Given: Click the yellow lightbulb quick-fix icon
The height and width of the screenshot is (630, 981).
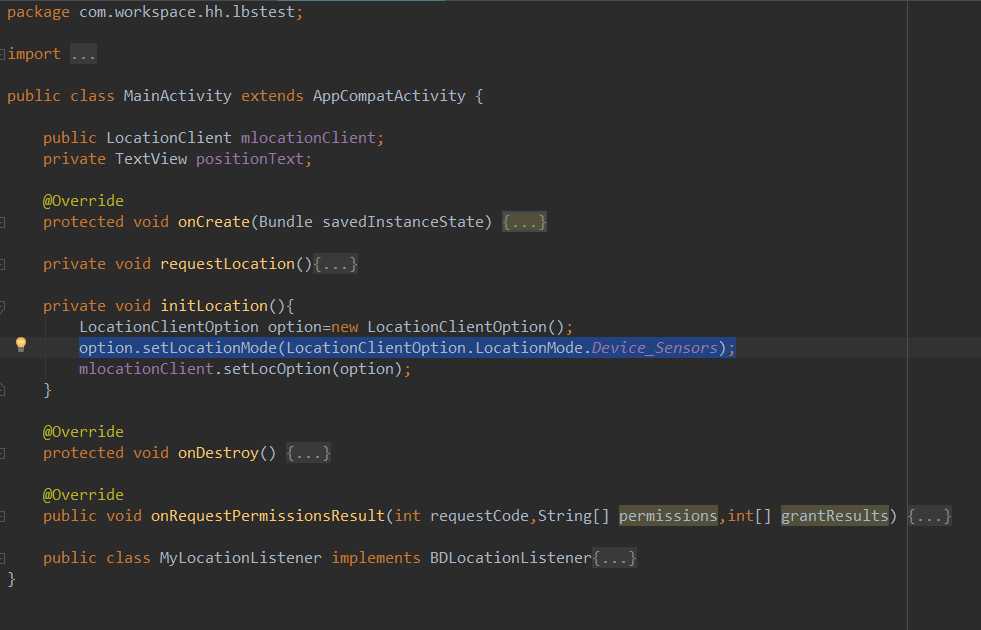Looking at the screenshot, I should coord(21,344).
